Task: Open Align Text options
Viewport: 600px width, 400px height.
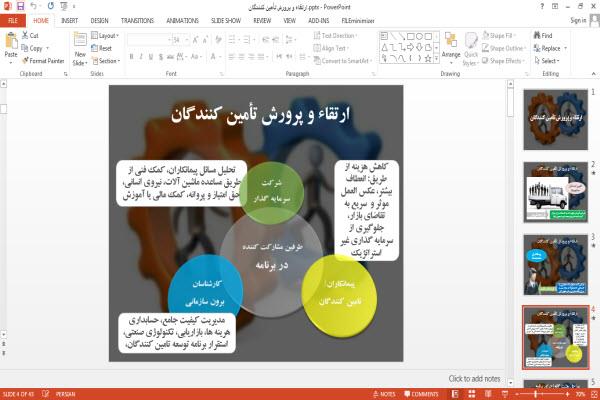Action: click(331, 48)
